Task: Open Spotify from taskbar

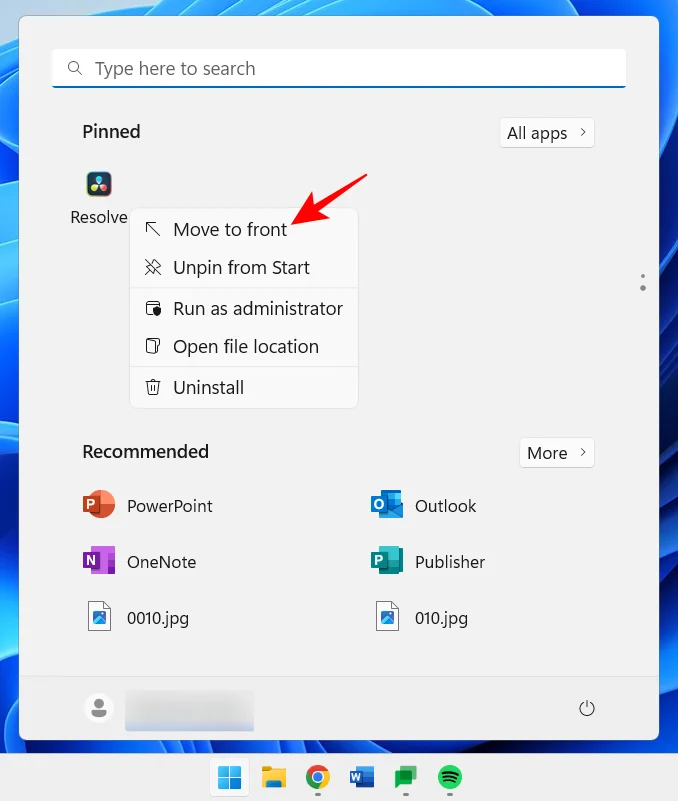Action: coord(450,777)
